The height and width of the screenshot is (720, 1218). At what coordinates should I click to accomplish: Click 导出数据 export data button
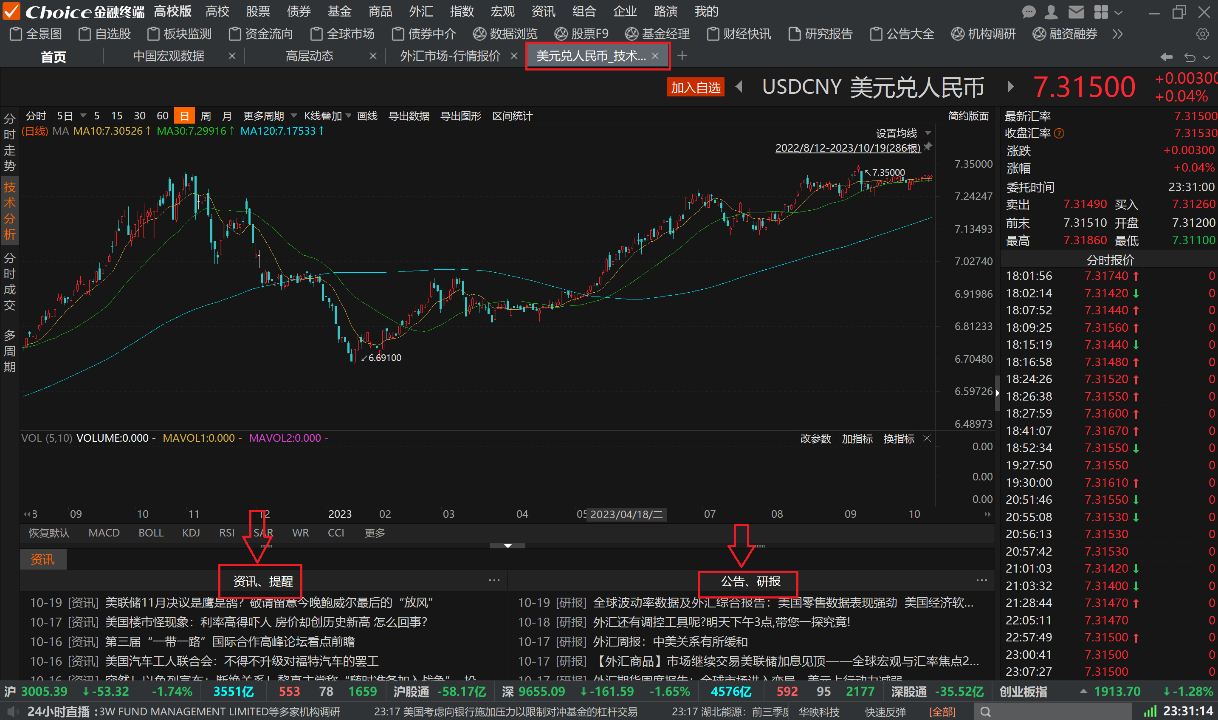coord(408,116)
